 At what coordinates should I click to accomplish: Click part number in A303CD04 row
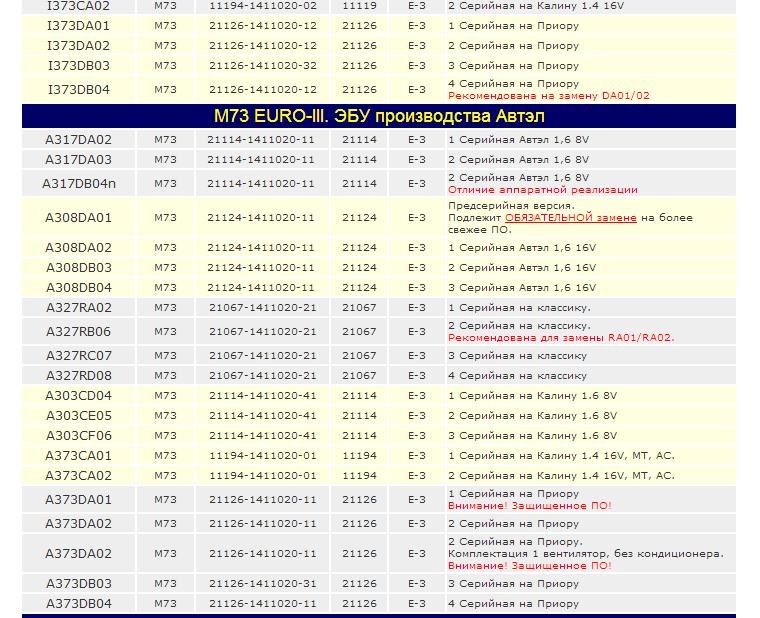tap(263, 396)
